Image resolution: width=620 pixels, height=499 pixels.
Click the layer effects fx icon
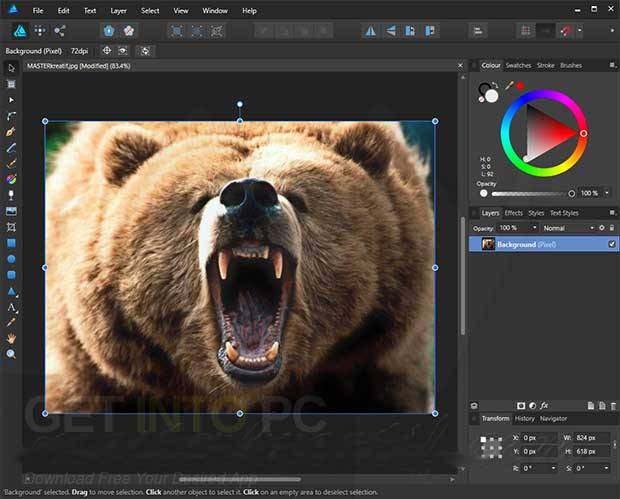point(544,405)
